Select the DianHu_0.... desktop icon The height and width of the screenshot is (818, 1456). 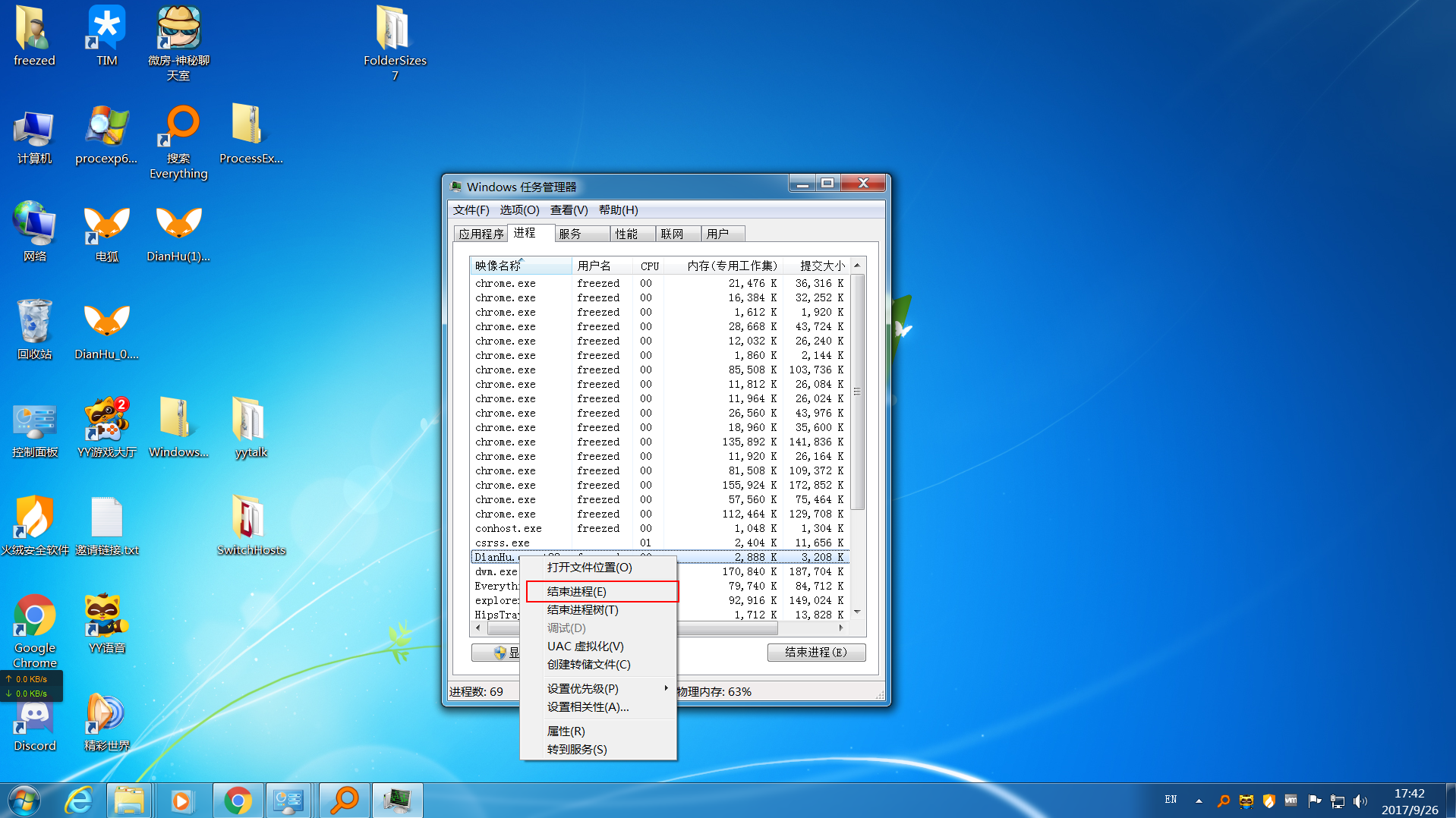pos(106,332)
